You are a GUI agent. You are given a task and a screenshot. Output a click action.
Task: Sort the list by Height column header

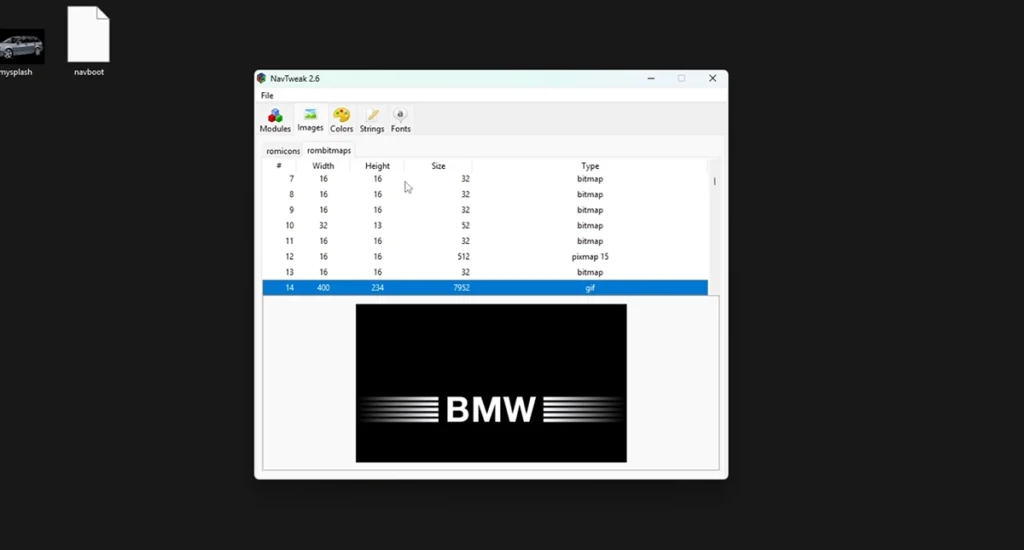pos(377,166)
